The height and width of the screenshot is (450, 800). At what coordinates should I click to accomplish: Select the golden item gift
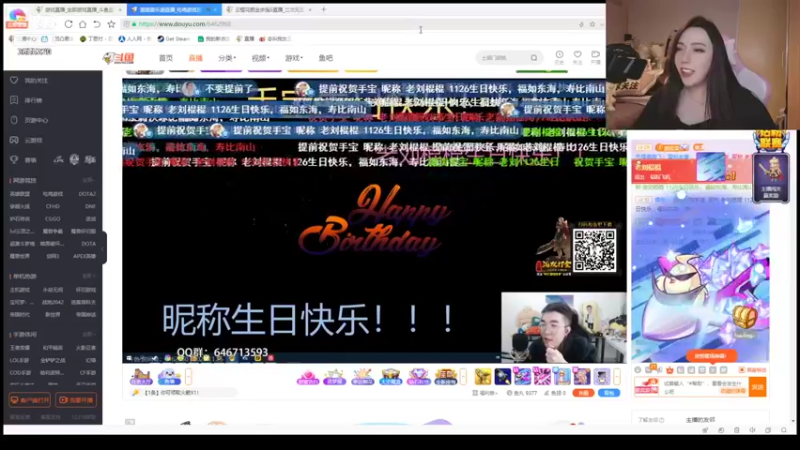[x=483, y=377]
